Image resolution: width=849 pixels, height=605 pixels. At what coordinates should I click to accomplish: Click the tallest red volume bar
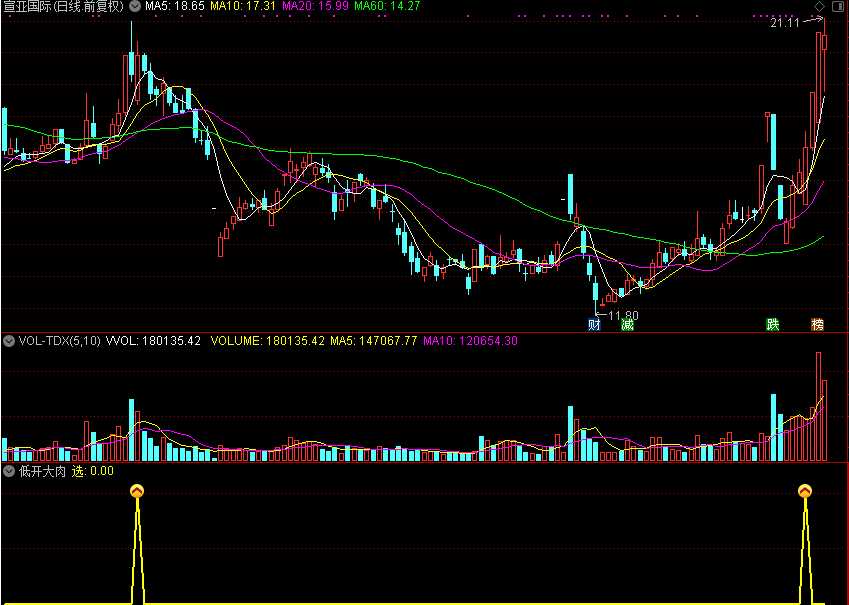click(819, 406)
